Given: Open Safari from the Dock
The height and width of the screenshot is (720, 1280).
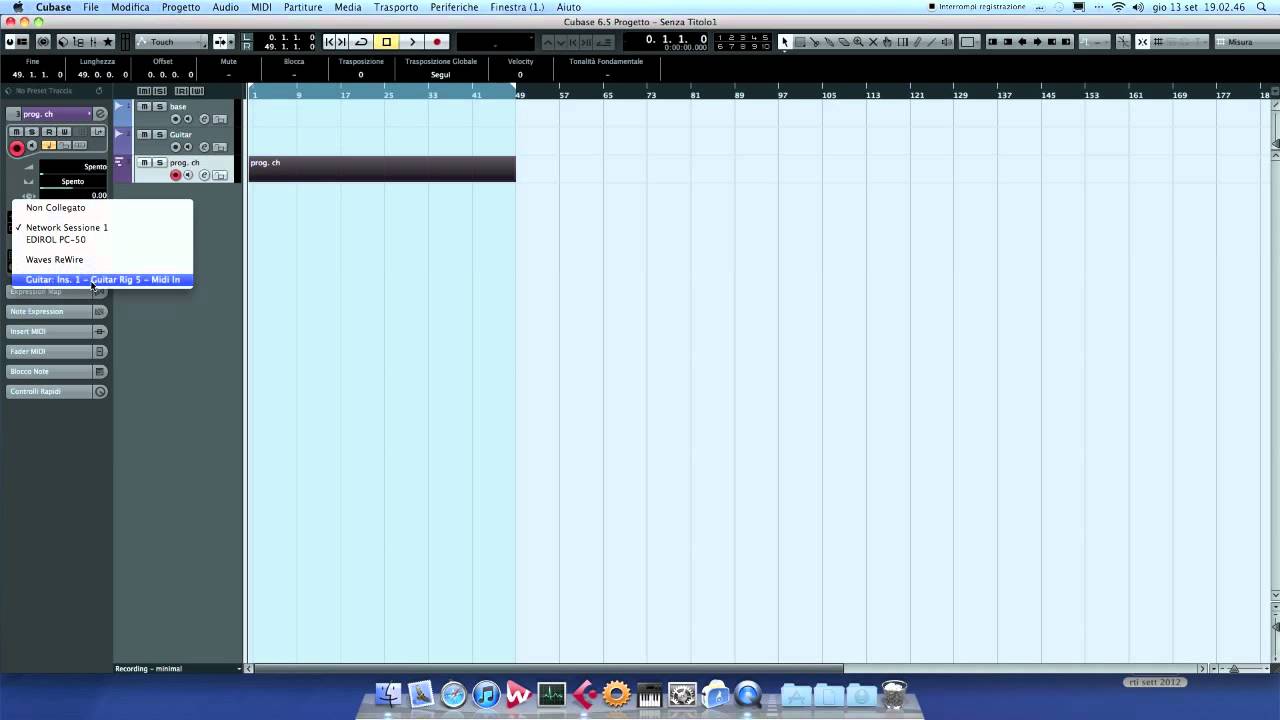Looking at the screenshot, I should click(x=453, y=694).
